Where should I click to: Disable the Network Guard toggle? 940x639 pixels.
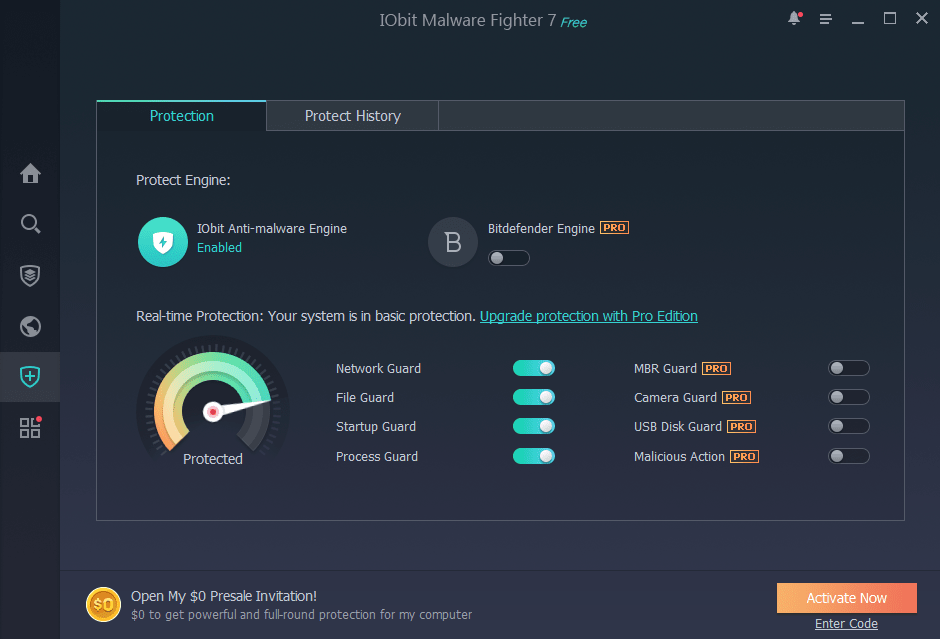tap(533, 368)
